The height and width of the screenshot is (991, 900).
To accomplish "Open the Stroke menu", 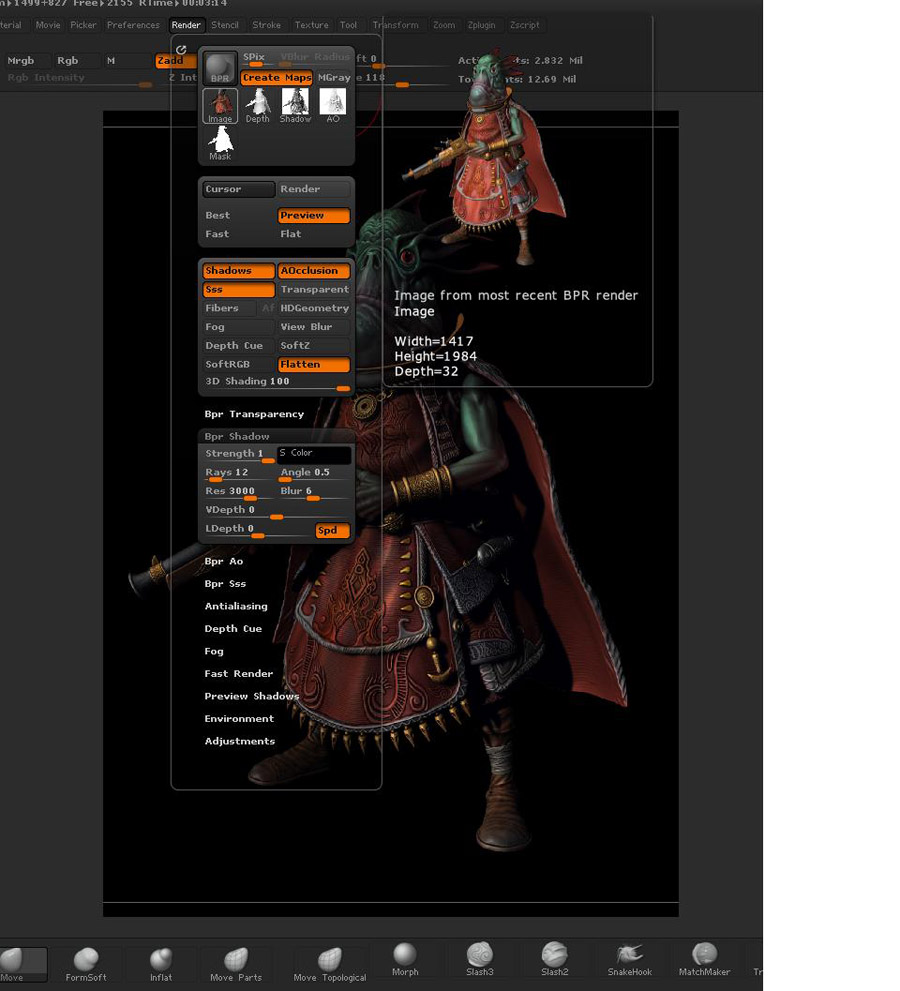I will 267,25.
